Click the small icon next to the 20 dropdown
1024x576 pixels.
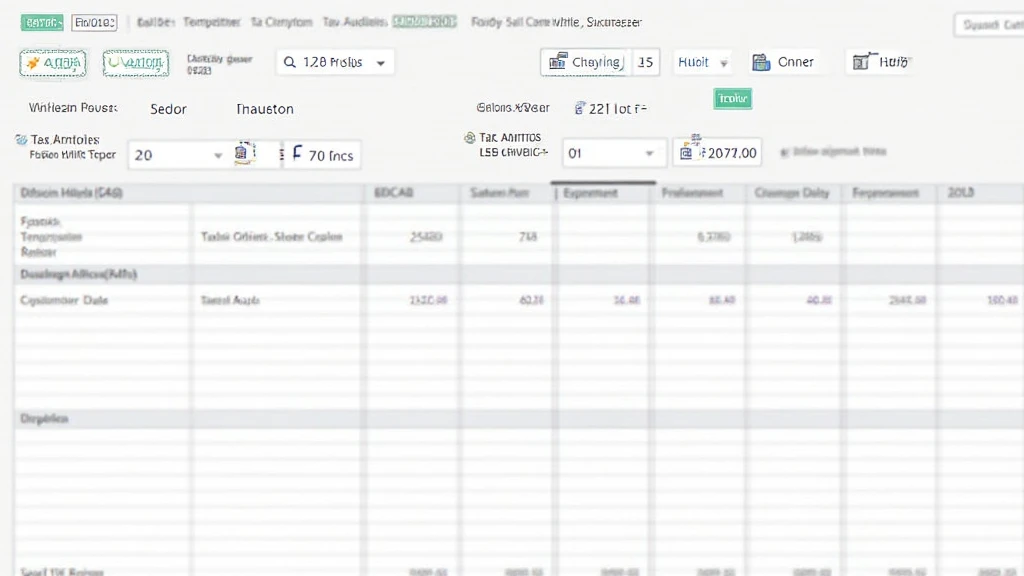click(x=243, y=154)
